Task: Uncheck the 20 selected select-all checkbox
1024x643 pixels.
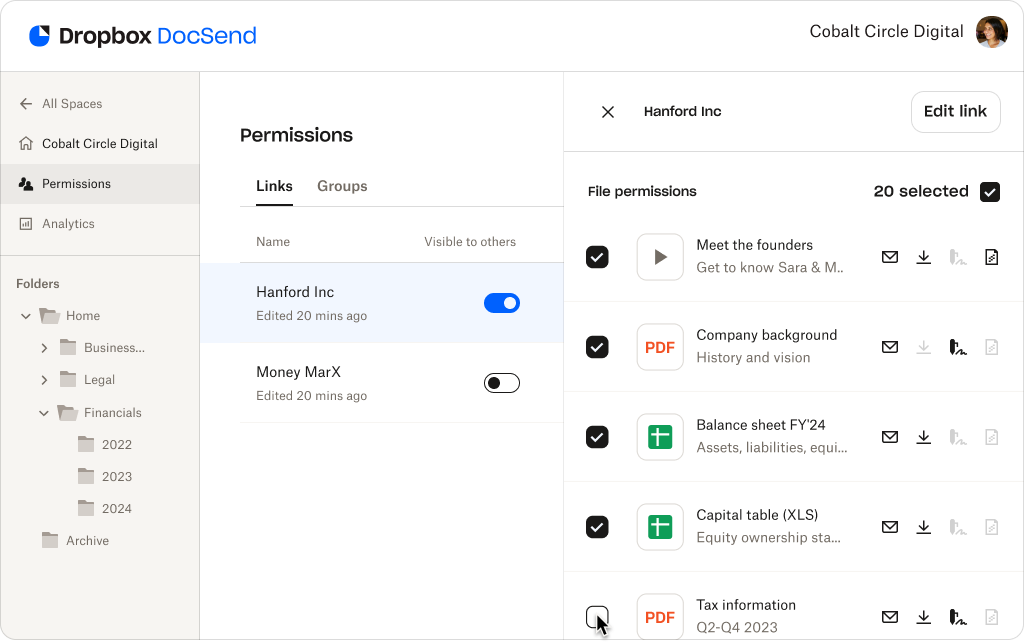Action: 990,192
